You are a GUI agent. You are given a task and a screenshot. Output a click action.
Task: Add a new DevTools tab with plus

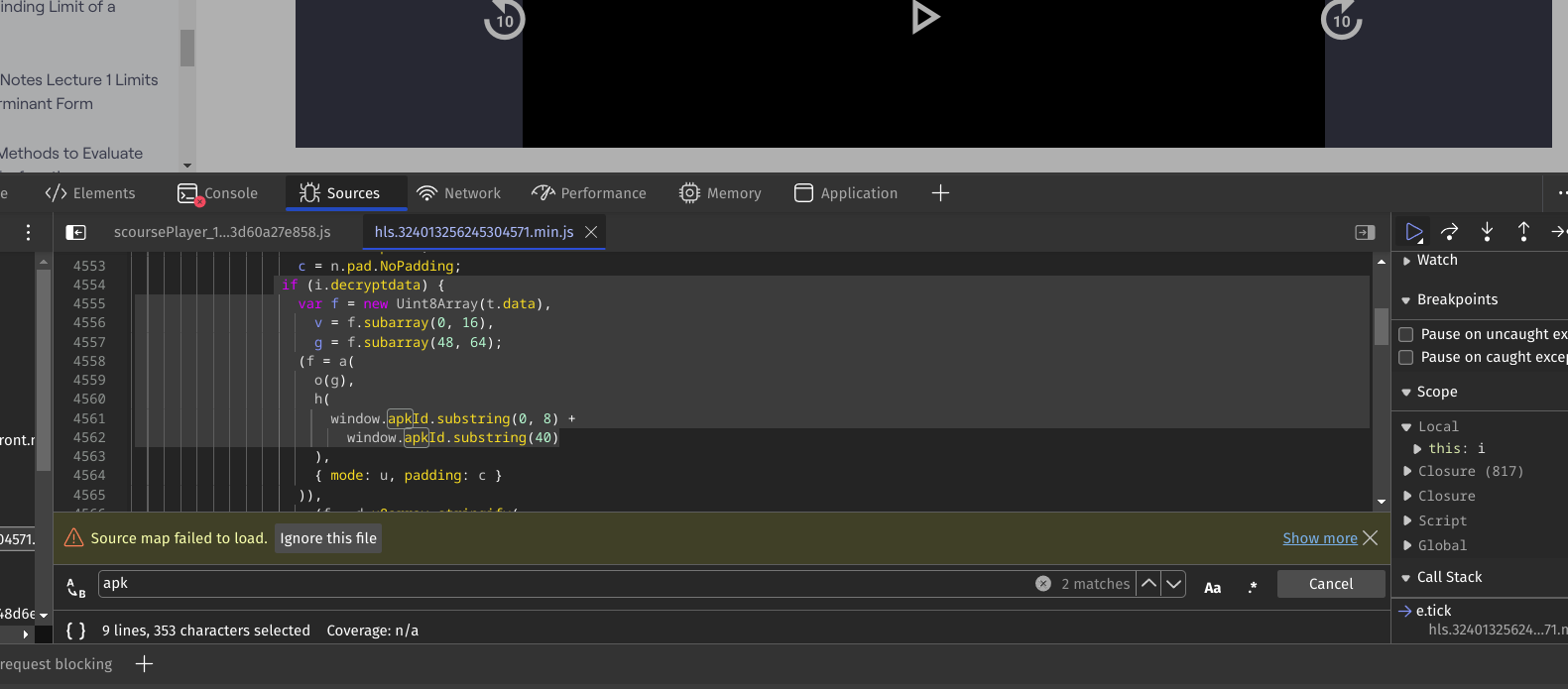(940, 193)
